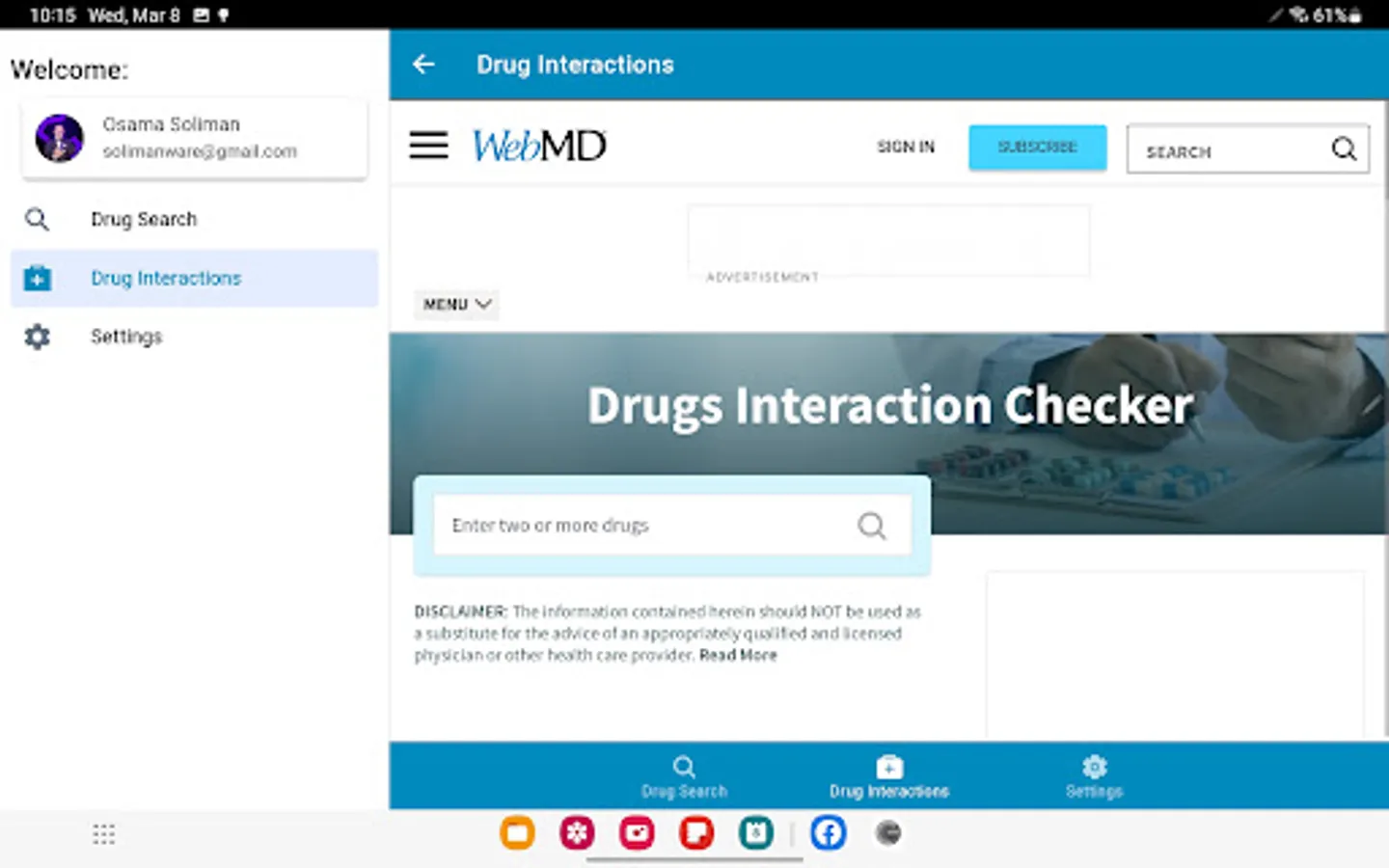This screenshot has height=868, width=1389.
Task: Launch the pink flower app in taskbar
Action: coord(577,833)
